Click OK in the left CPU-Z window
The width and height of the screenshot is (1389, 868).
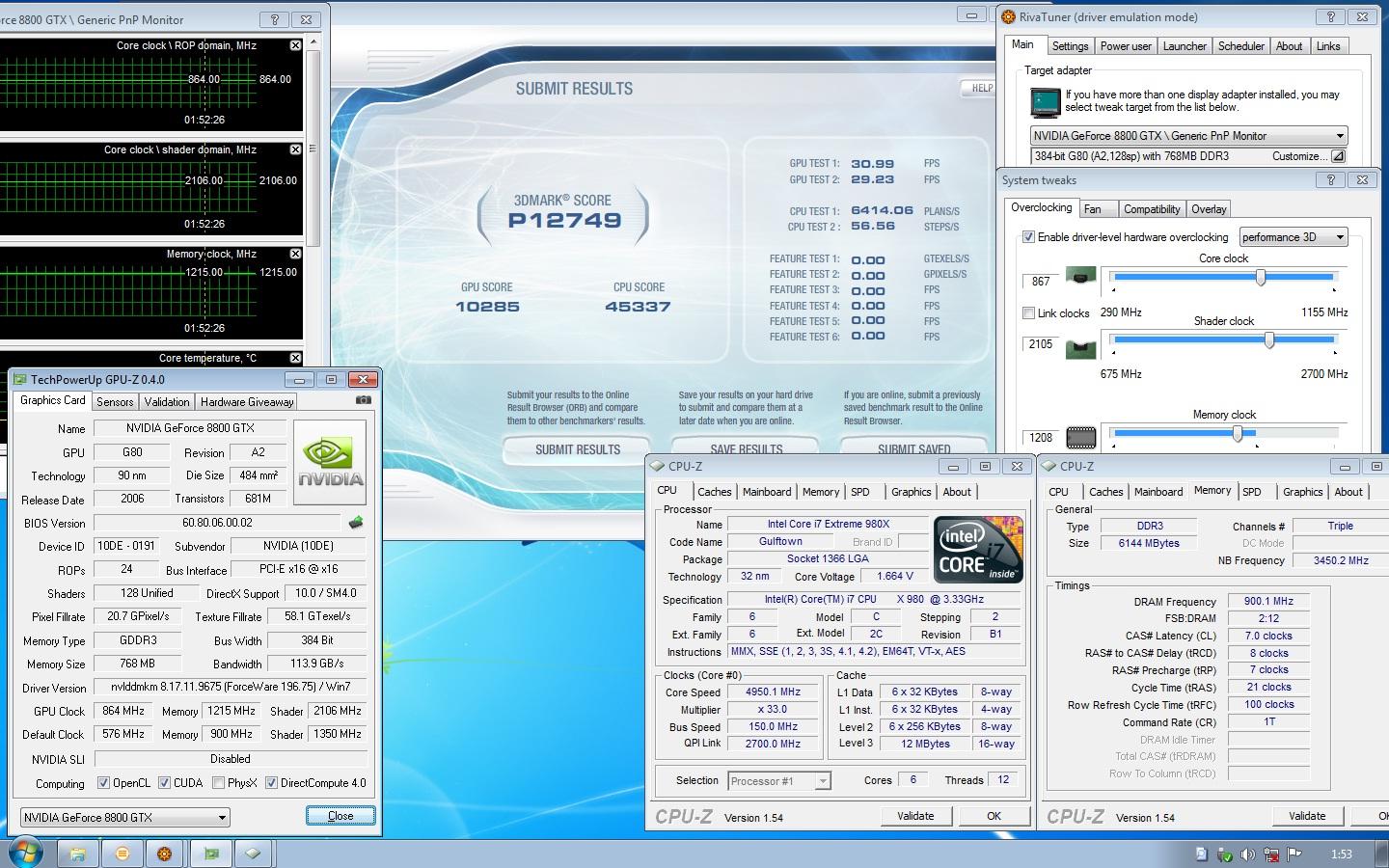pyautogui.click(x=994, y=816)
